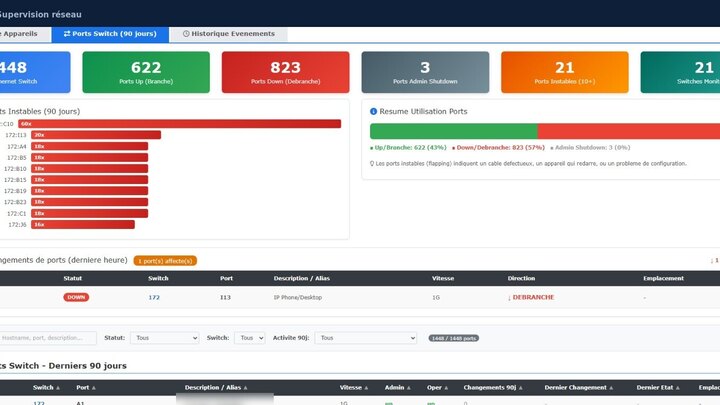Click the 'Supervision réseau' page title
Image resolution: width=720 pixels, height=405 pixels.
tap(40, 14)
